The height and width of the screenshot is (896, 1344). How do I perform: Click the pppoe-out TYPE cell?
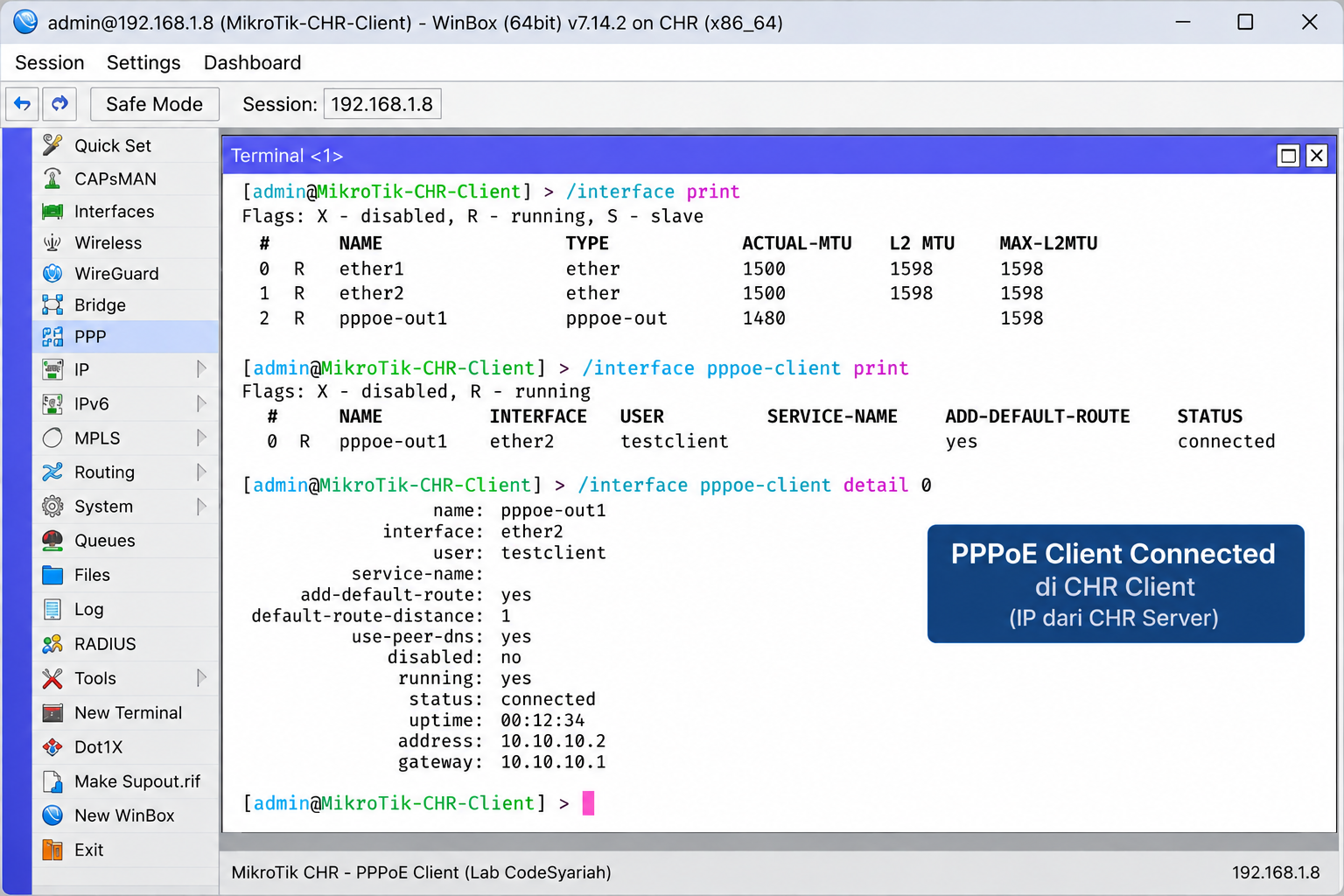[x=616, y=318]
